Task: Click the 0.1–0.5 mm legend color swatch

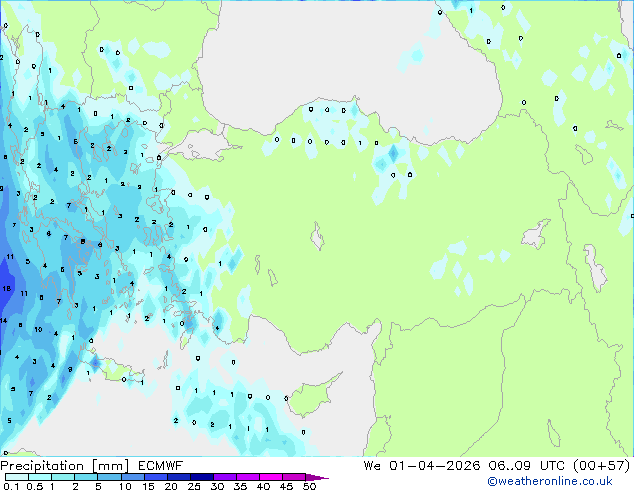Action: click(17, 477)
